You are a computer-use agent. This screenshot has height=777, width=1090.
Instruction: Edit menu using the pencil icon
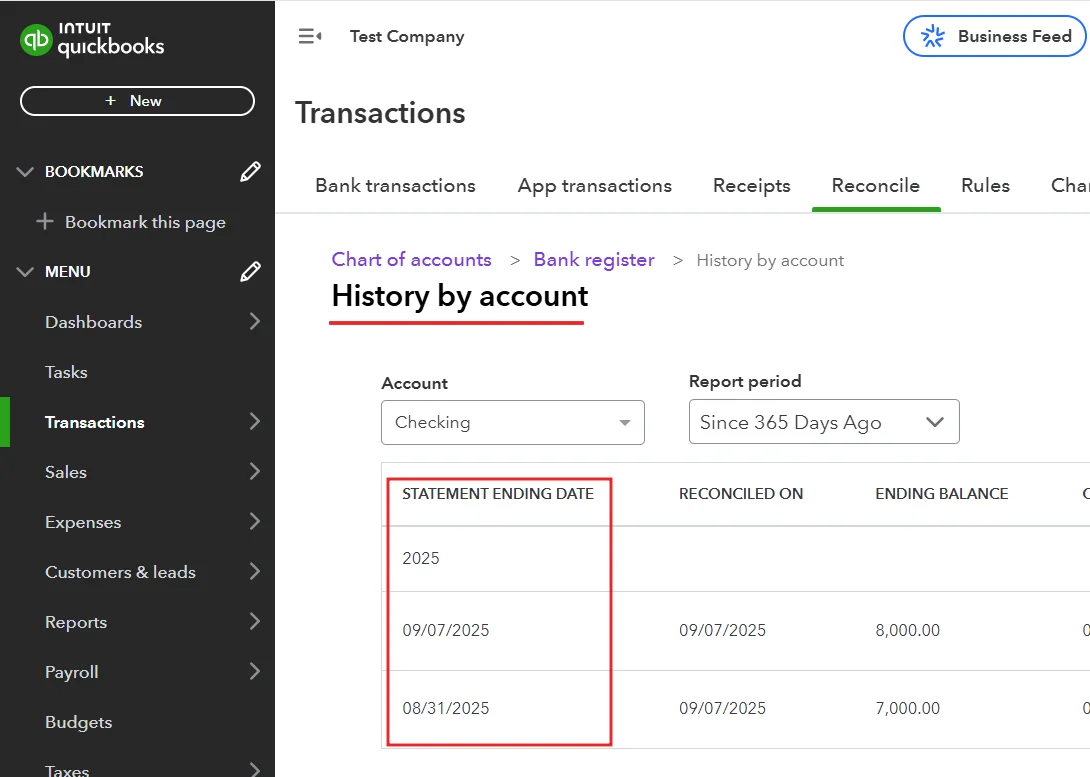250,272
